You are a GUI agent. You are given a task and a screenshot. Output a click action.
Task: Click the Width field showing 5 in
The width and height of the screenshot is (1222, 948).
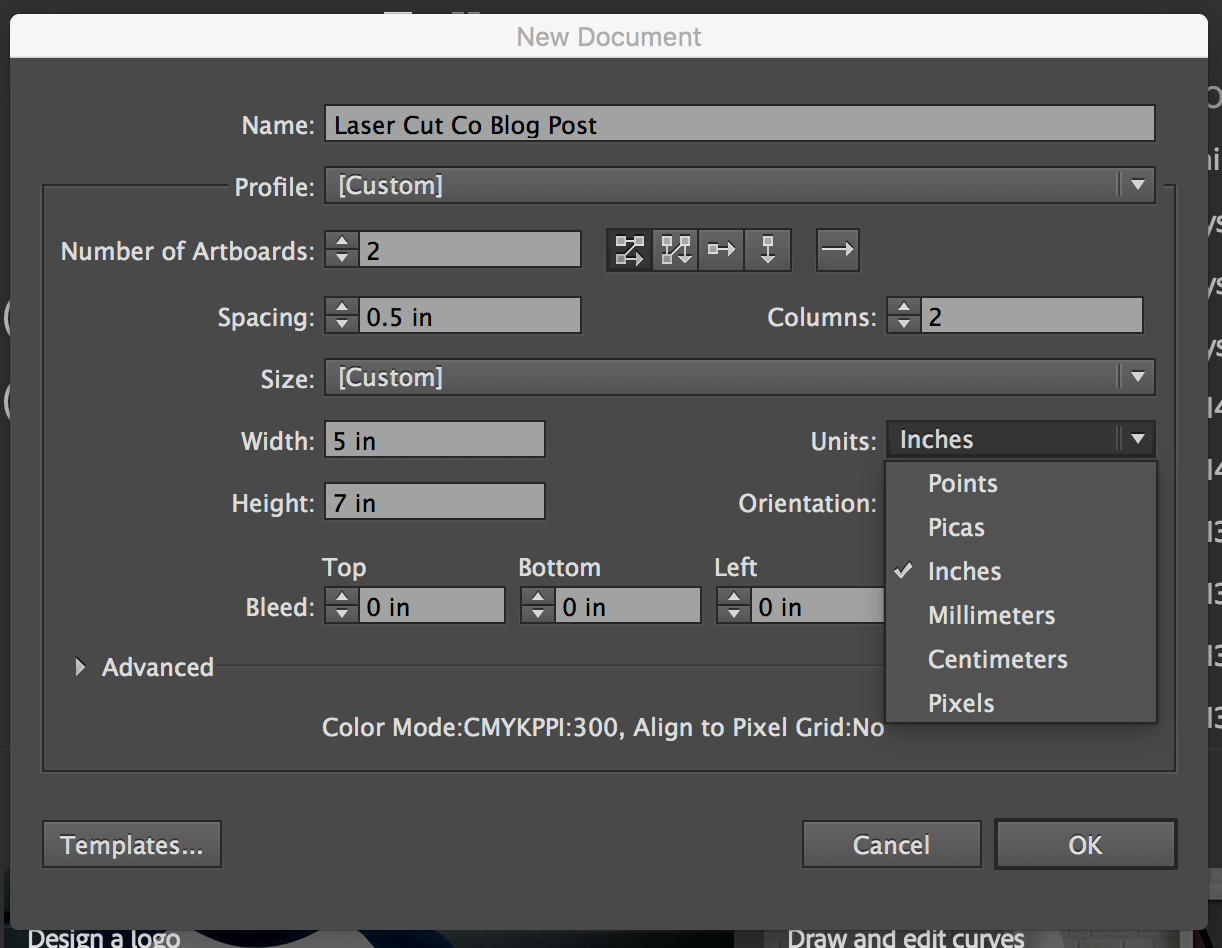click(435, 440)
